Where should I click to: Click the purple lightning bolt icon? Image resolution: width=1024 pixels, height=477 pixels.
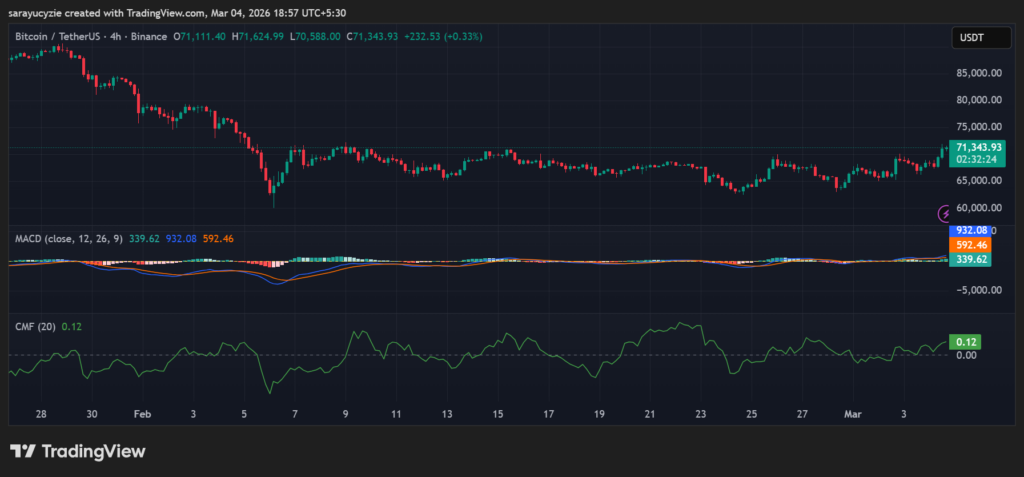[945, 213]
